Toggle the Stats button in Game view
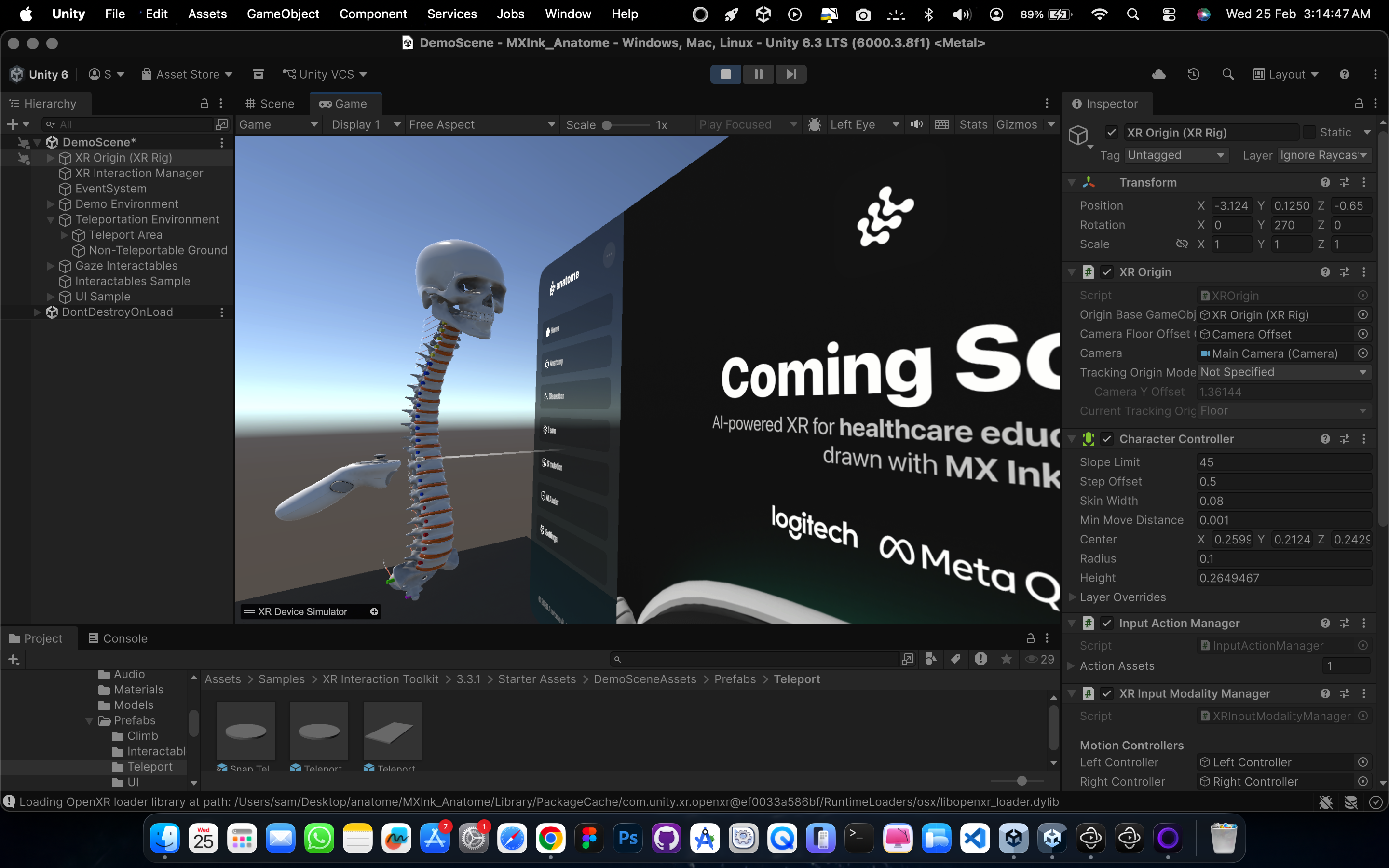 (973, 124)
